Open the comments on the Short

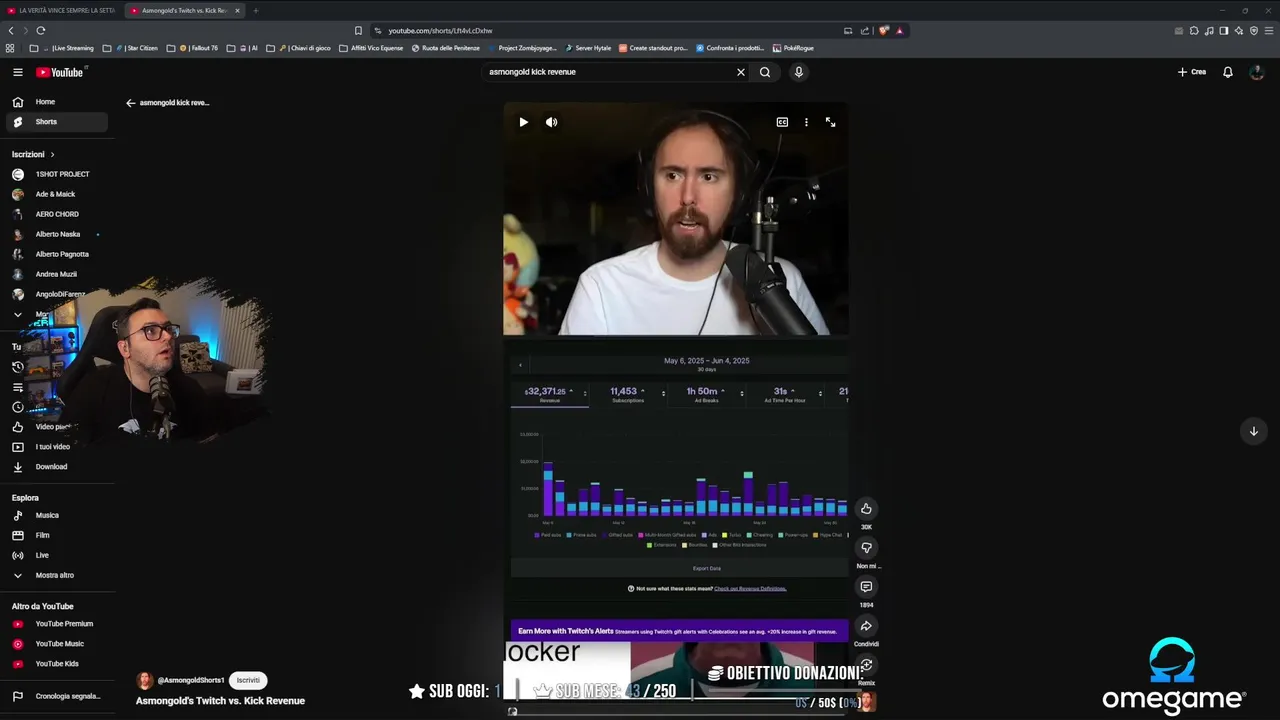click(x=866, y=587)
